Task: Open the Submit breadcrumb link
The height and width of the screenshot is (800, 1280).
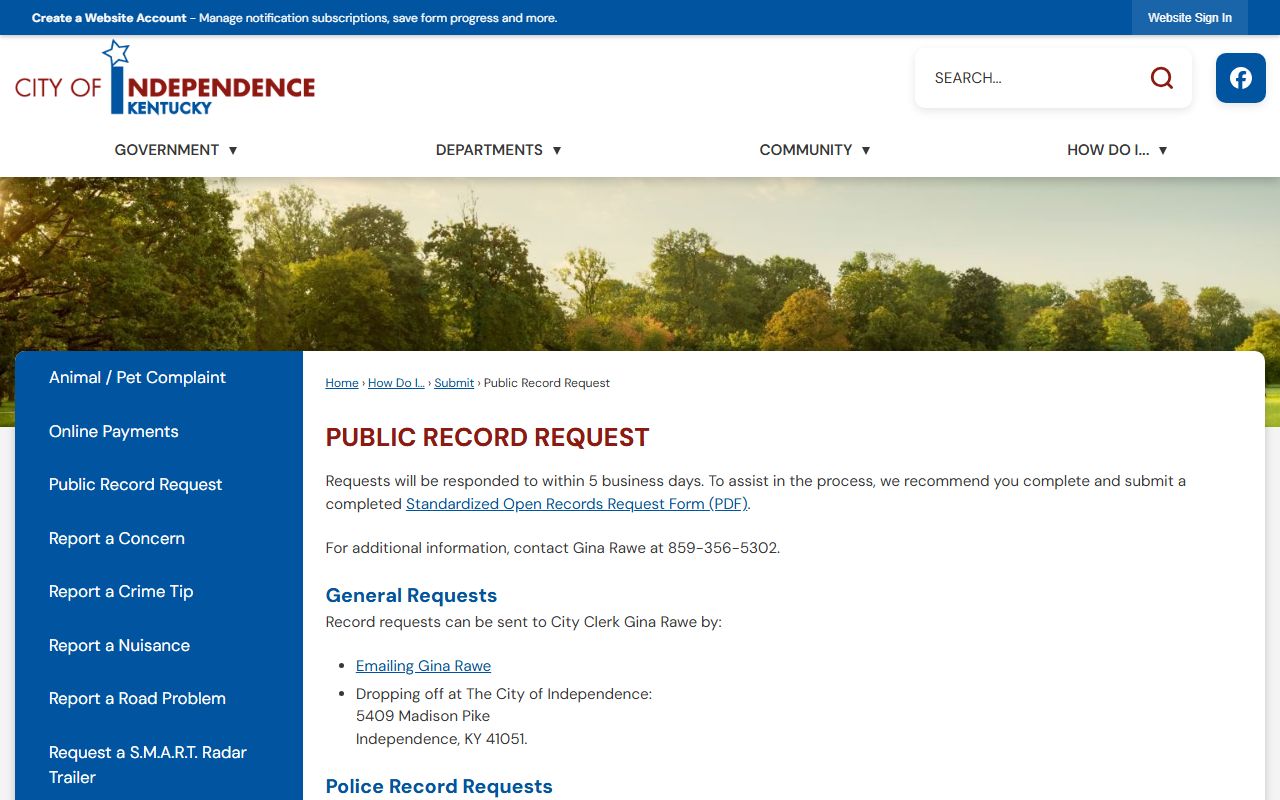Action: (454, 383)
